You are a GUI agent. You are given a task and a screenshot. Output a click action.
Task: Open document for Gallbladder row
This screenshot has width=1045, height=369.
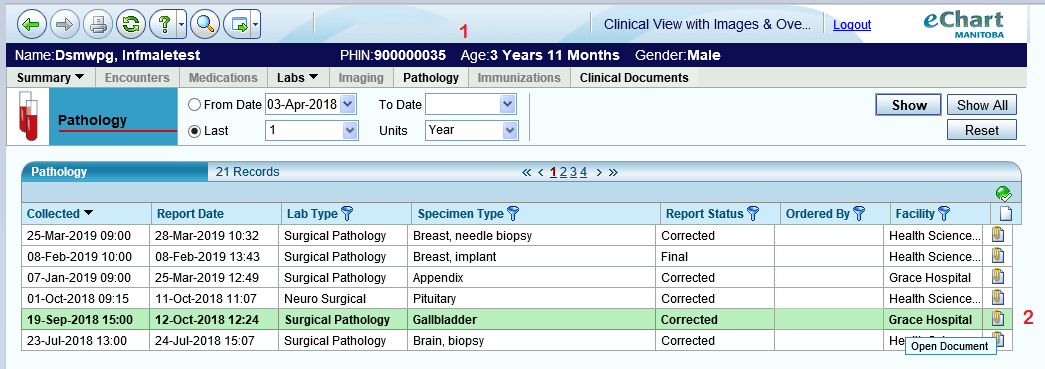click(997, 319)
